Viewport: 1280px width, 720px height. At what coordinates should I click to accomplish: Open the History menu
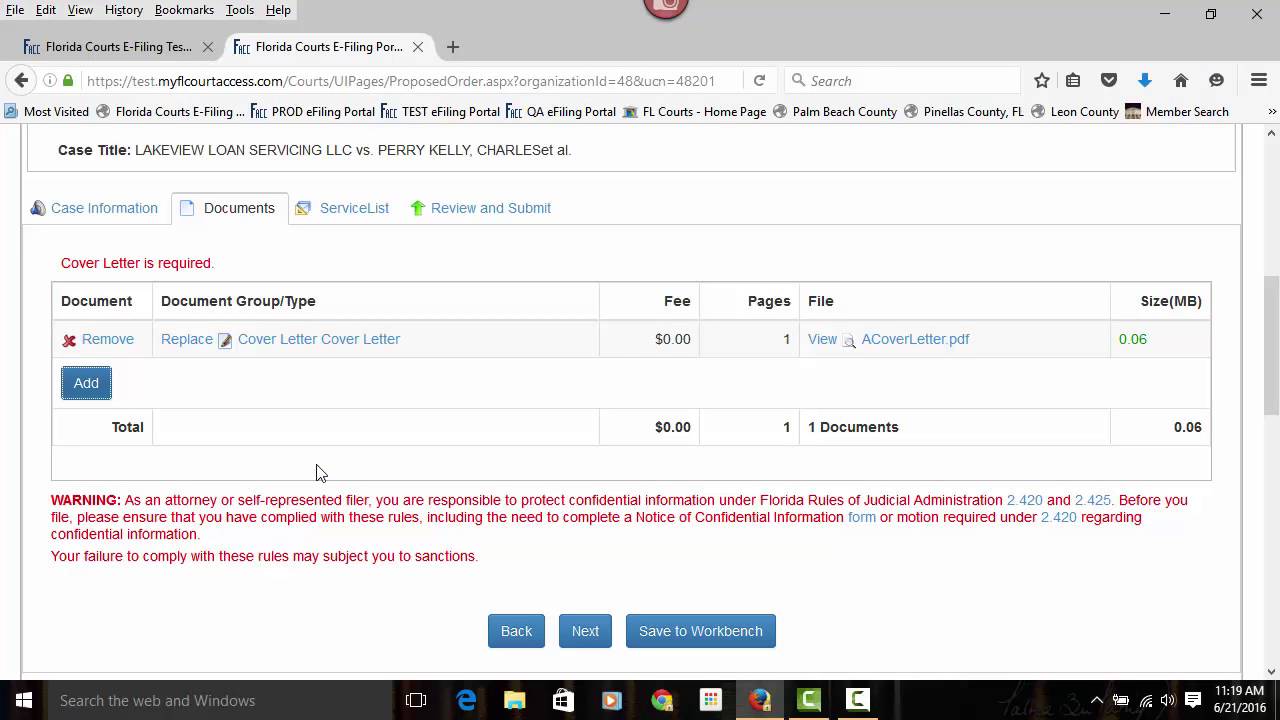click(x=124, y=10)
